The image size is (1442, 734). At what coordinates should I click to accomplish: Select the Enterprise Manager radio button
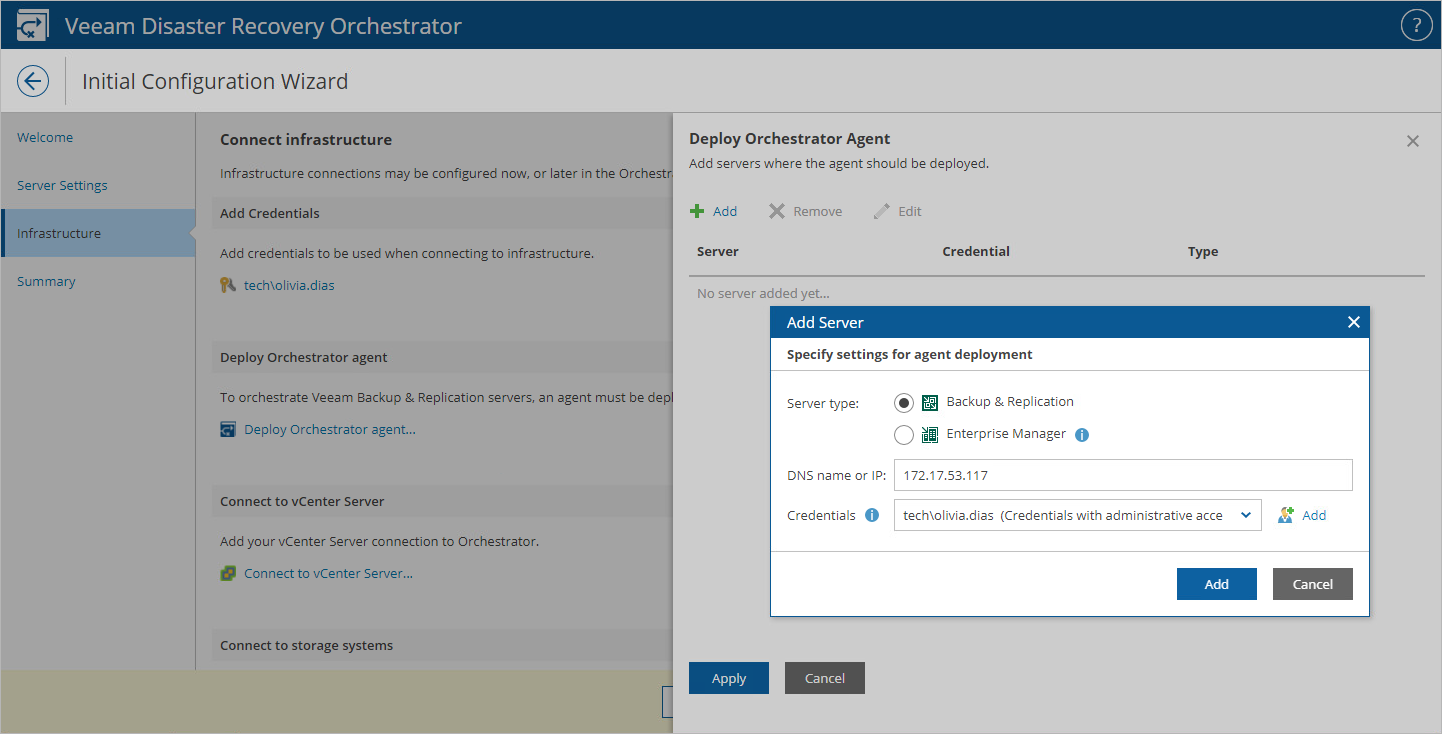pos(904,435)
